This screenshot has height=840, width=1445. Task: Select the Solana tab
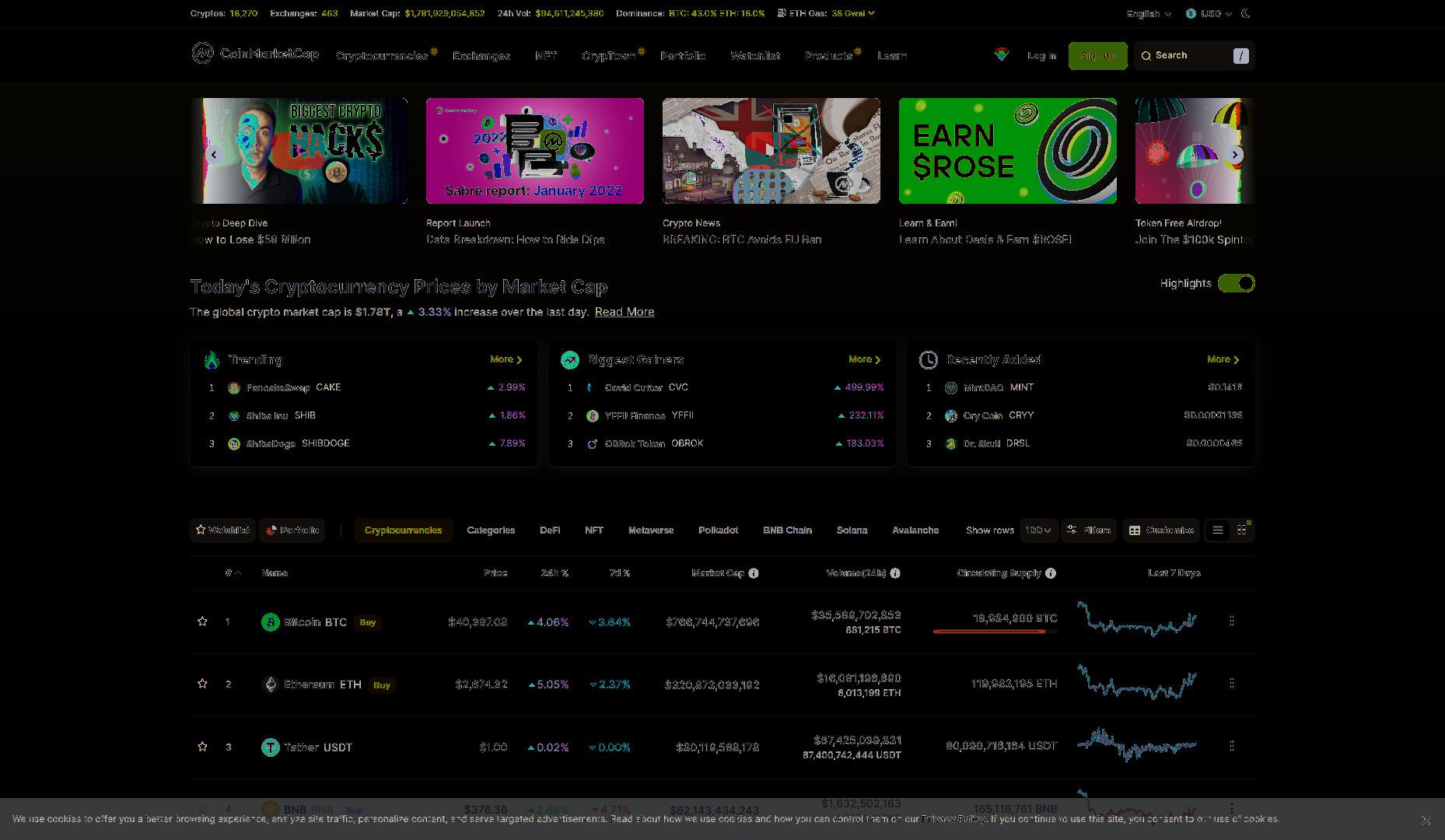pos(852,530)
